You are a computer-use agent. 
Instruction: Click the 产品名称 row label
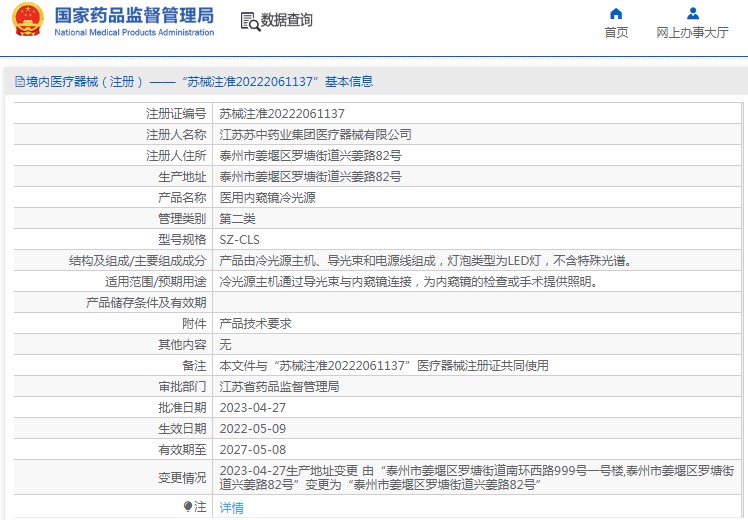(182, 198)
